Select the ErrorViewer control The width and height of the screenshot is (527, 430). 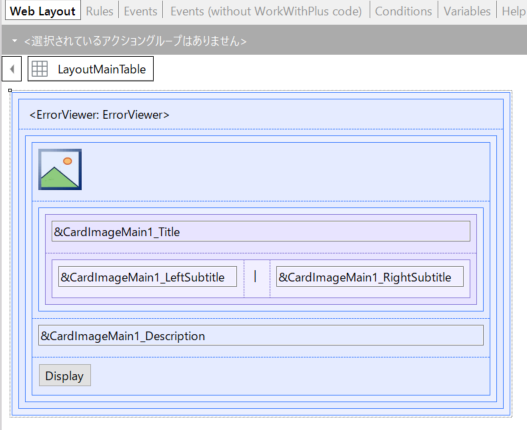(99, 115)
